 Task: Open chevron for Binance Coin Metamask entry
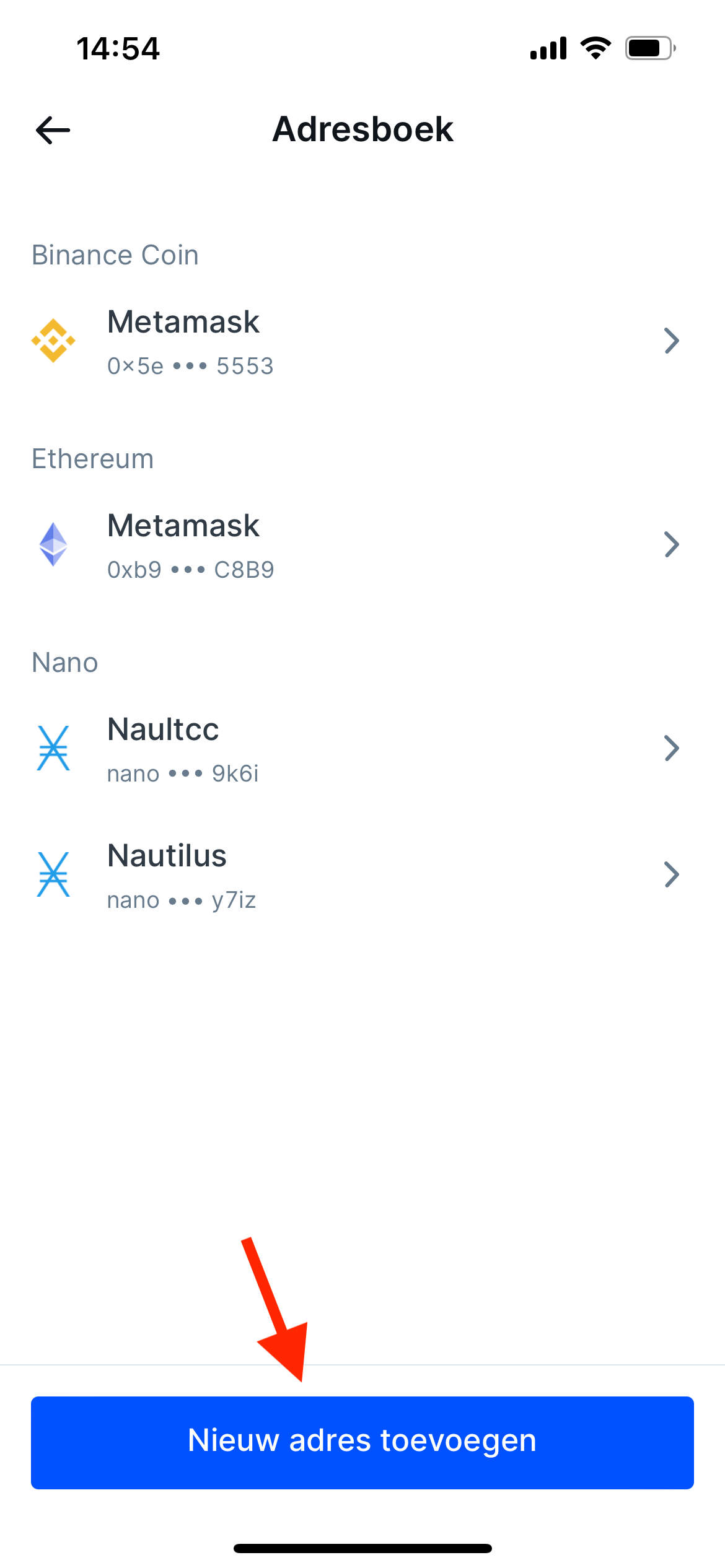[672, 341]
